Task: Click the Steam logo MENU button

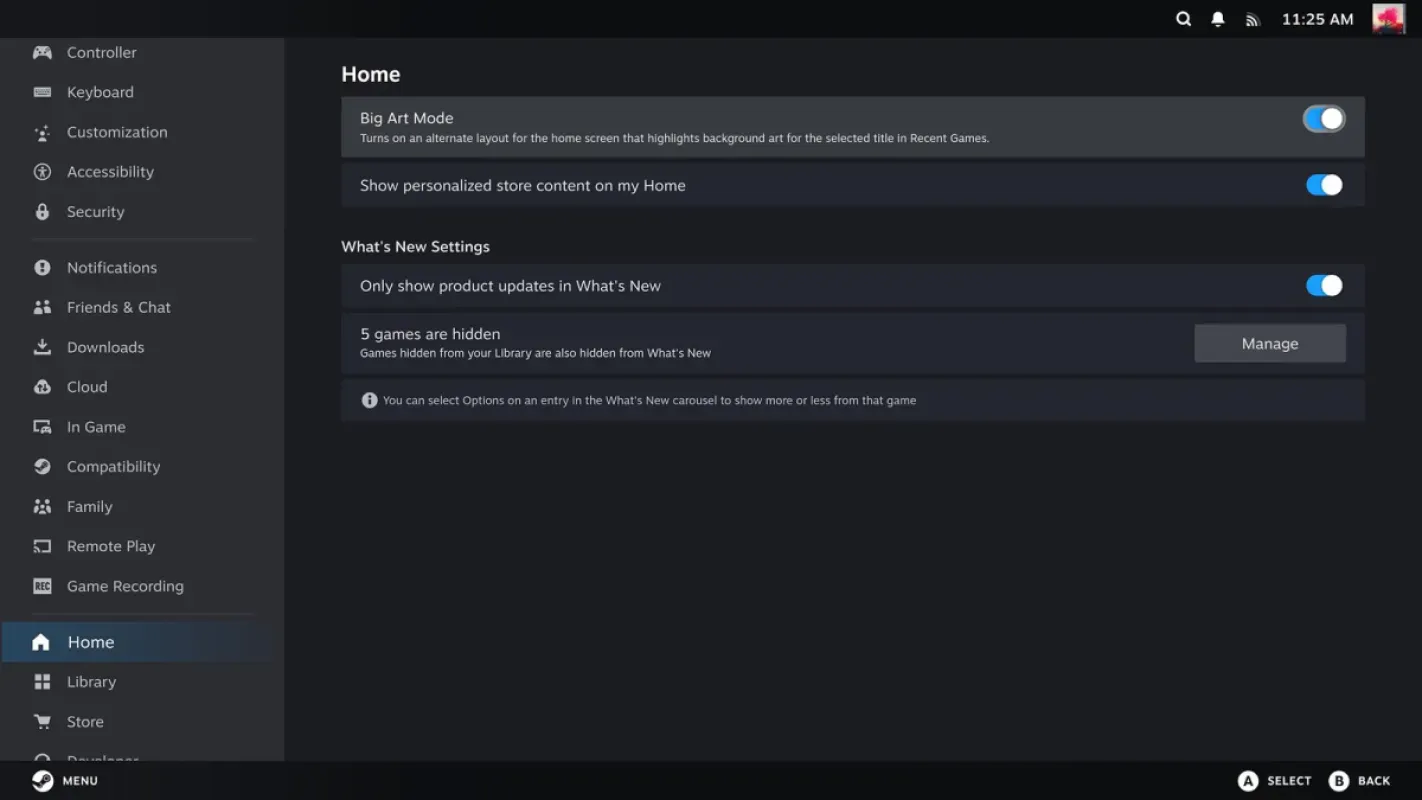Action: click(65, 781)
